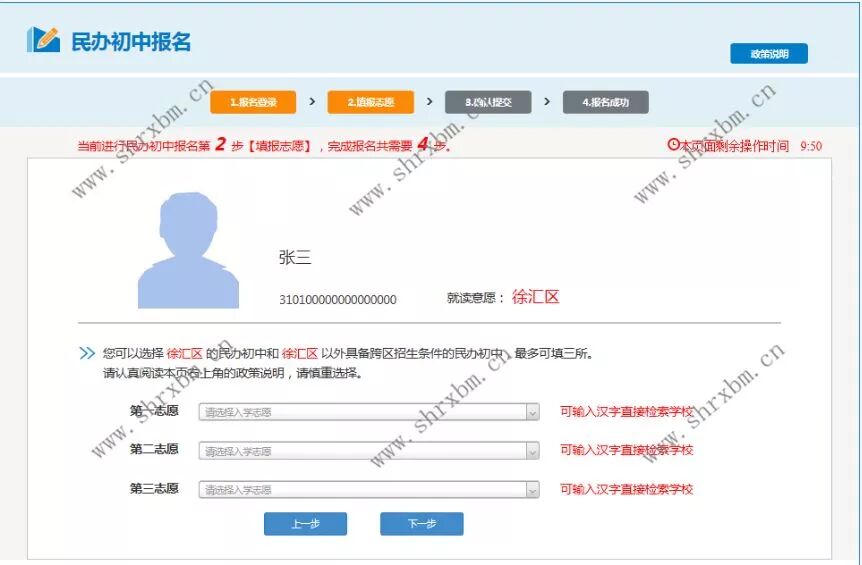Select step 3.确认提交 tab
Screen dimensions: 862x565
488,102
